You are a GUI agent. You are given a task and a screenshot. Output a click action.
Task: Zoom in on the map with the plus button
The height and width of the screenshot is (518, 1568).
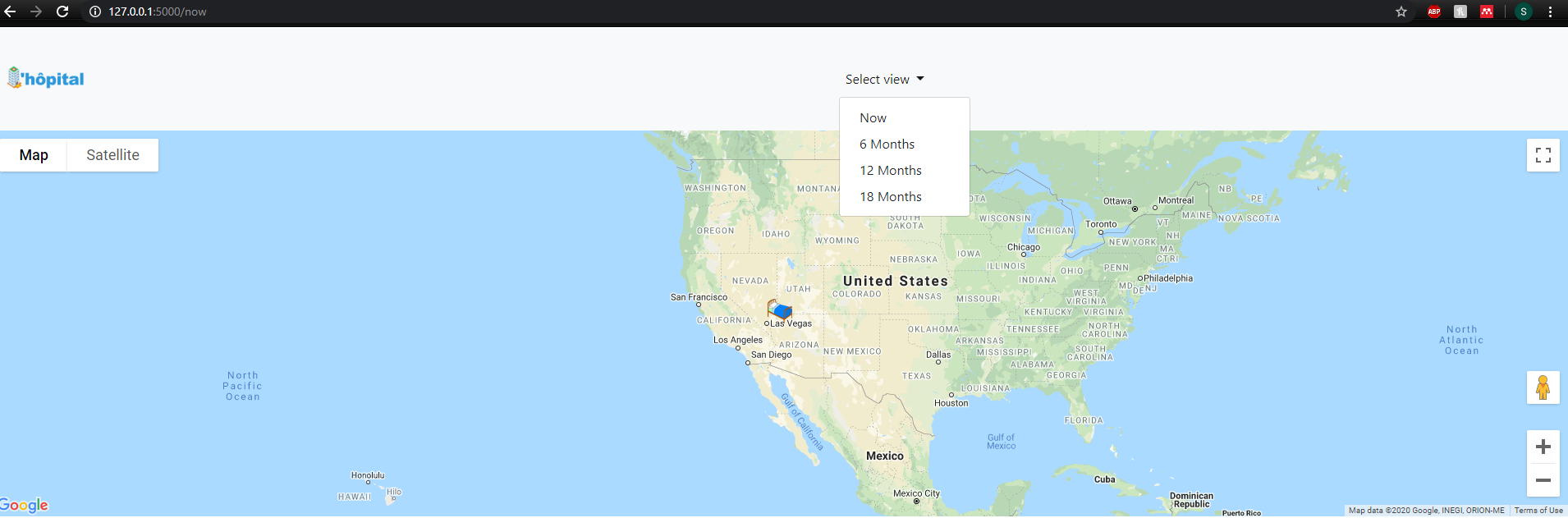click(x=1543, y=447)
